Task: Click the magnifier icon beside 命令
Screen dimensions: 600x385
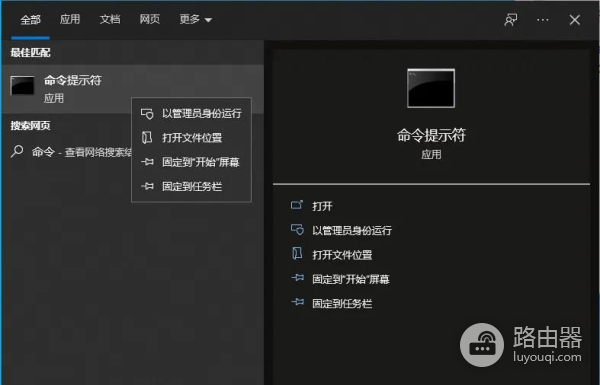Action: [17, 152]
